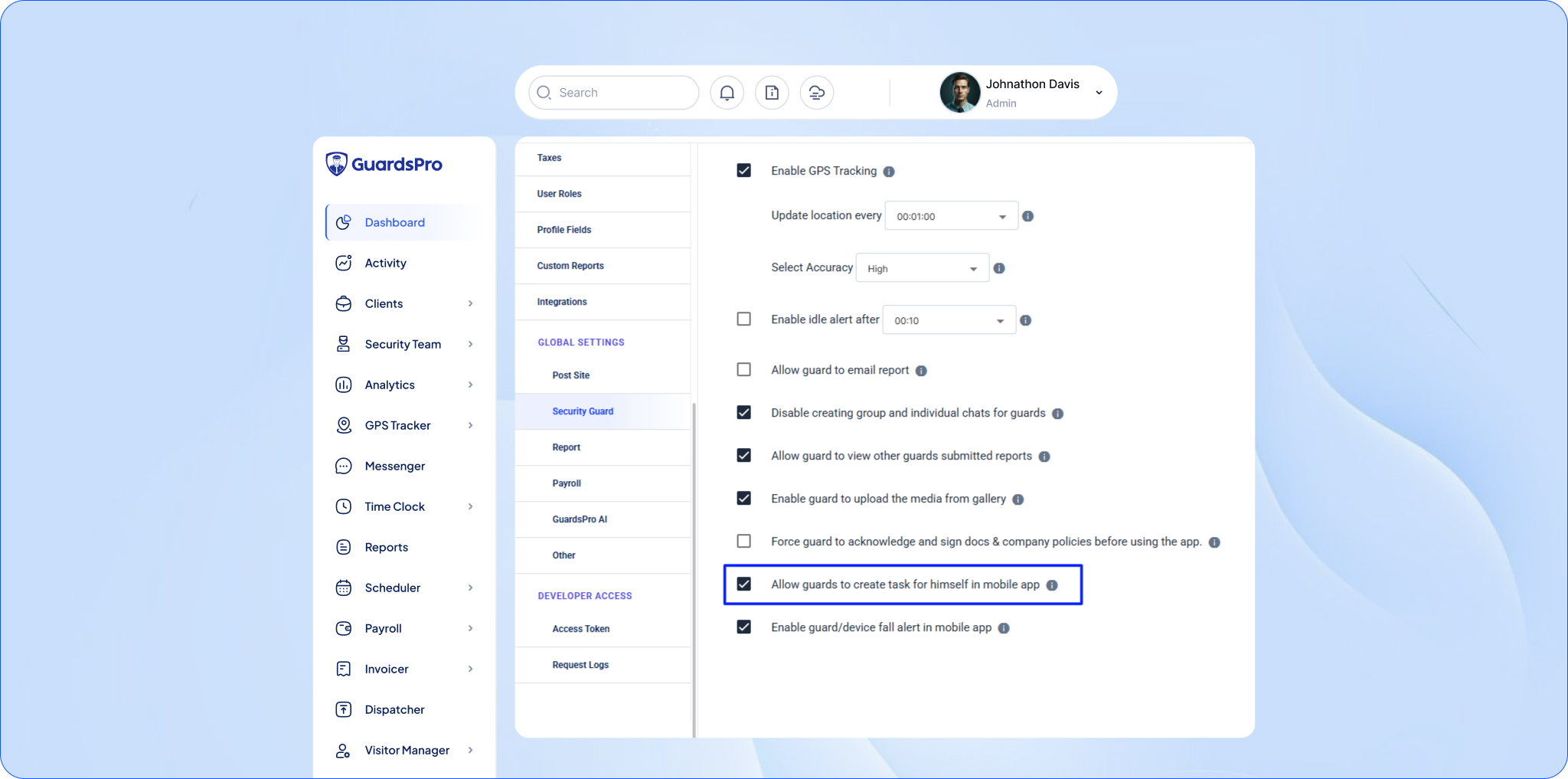This screenshot has width=1568, height=779.
Task: Expand Analytics submenu chevron
Action: (x=471, y=385)
